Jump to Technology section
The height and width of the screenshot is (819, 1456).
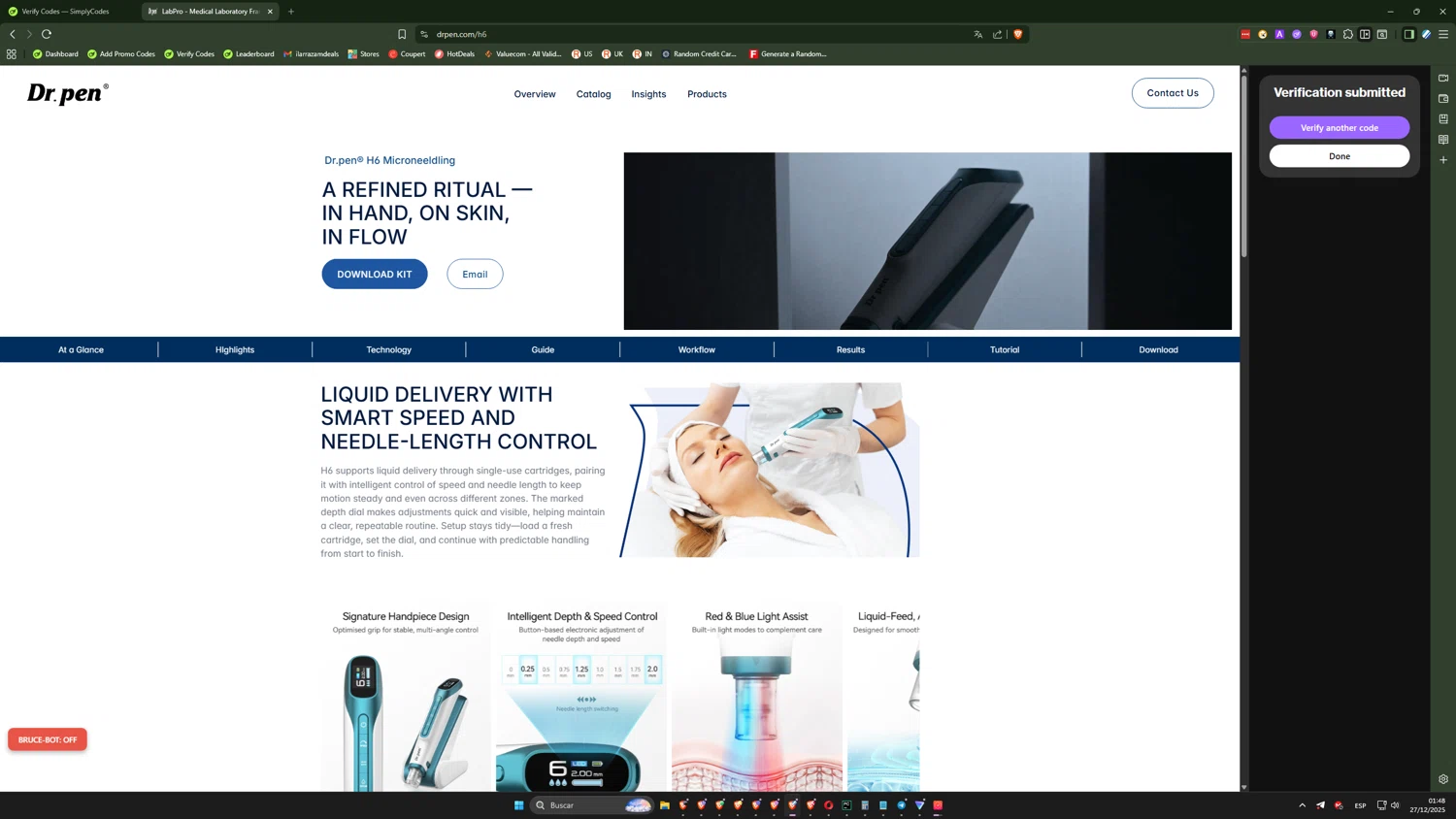(389, 349)
